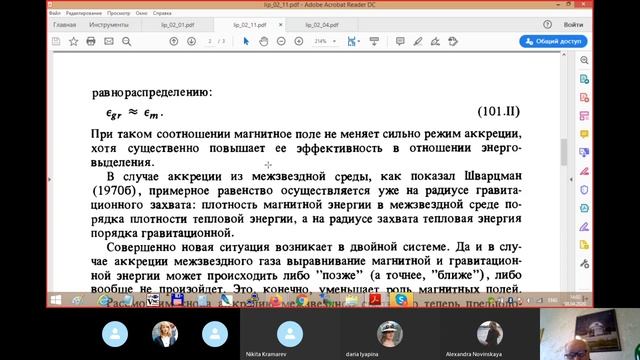The width and height of the screenshot is (640, 360).
Task: Open the More Tools wrench icon
Action: [584, 264]
